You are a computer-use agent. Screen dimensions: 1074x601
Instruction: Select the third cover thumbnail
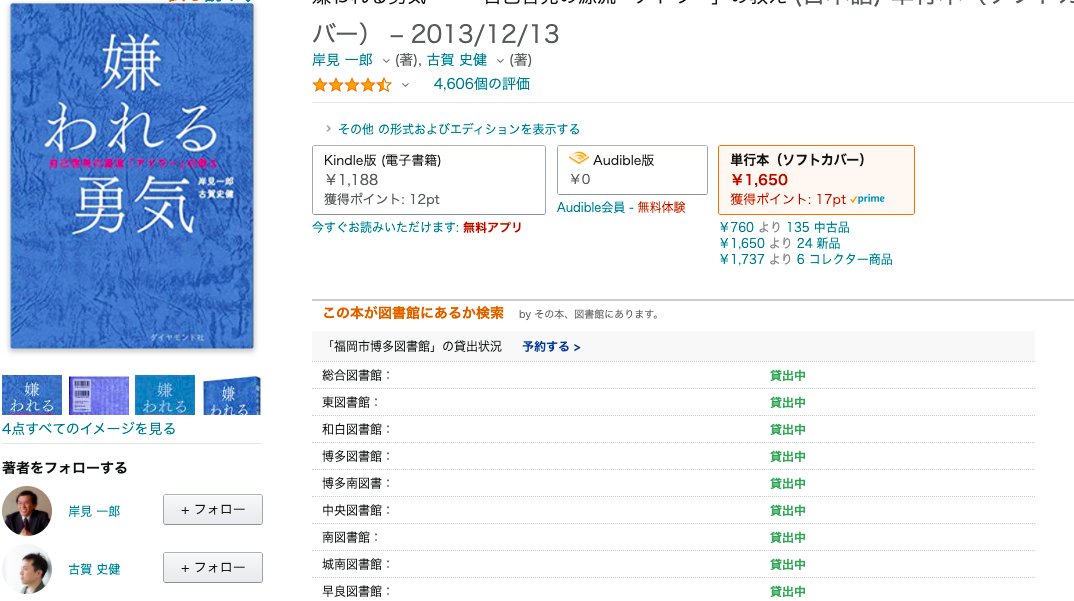(x=165, y=395)
